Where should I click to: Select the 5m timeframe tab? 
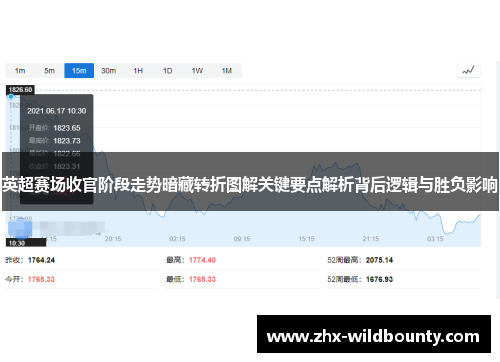pyautogui.click(x=49, y=71)
